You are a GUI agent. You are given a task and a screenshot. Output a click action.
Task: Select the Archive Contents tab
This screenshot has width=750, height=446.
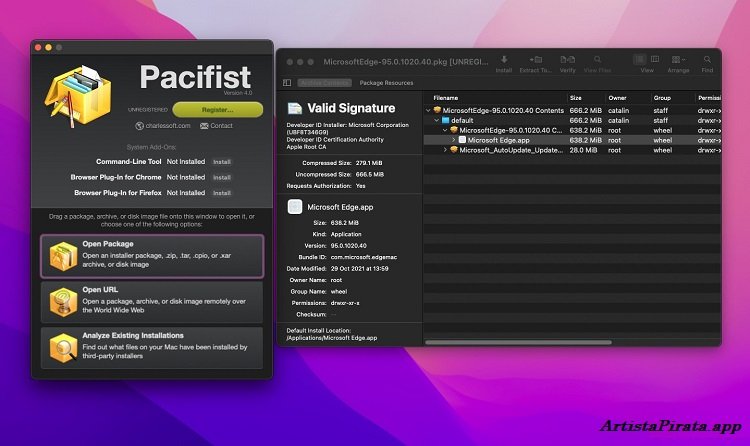325,83
